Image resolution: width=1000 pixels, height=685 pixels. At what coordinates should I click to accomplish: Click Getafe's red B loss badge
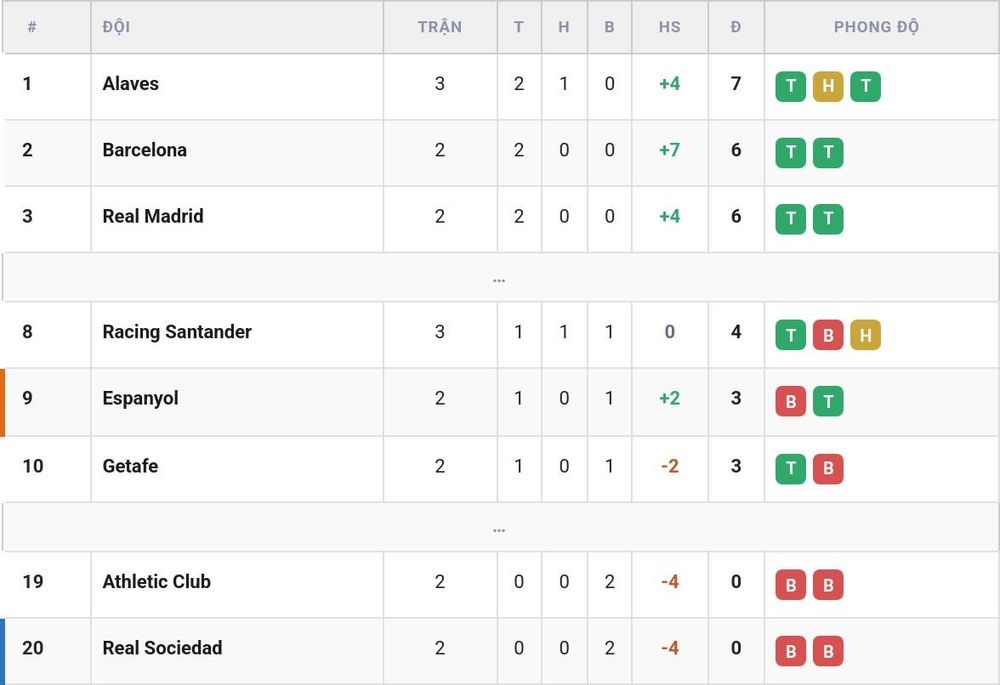point(828,469)
